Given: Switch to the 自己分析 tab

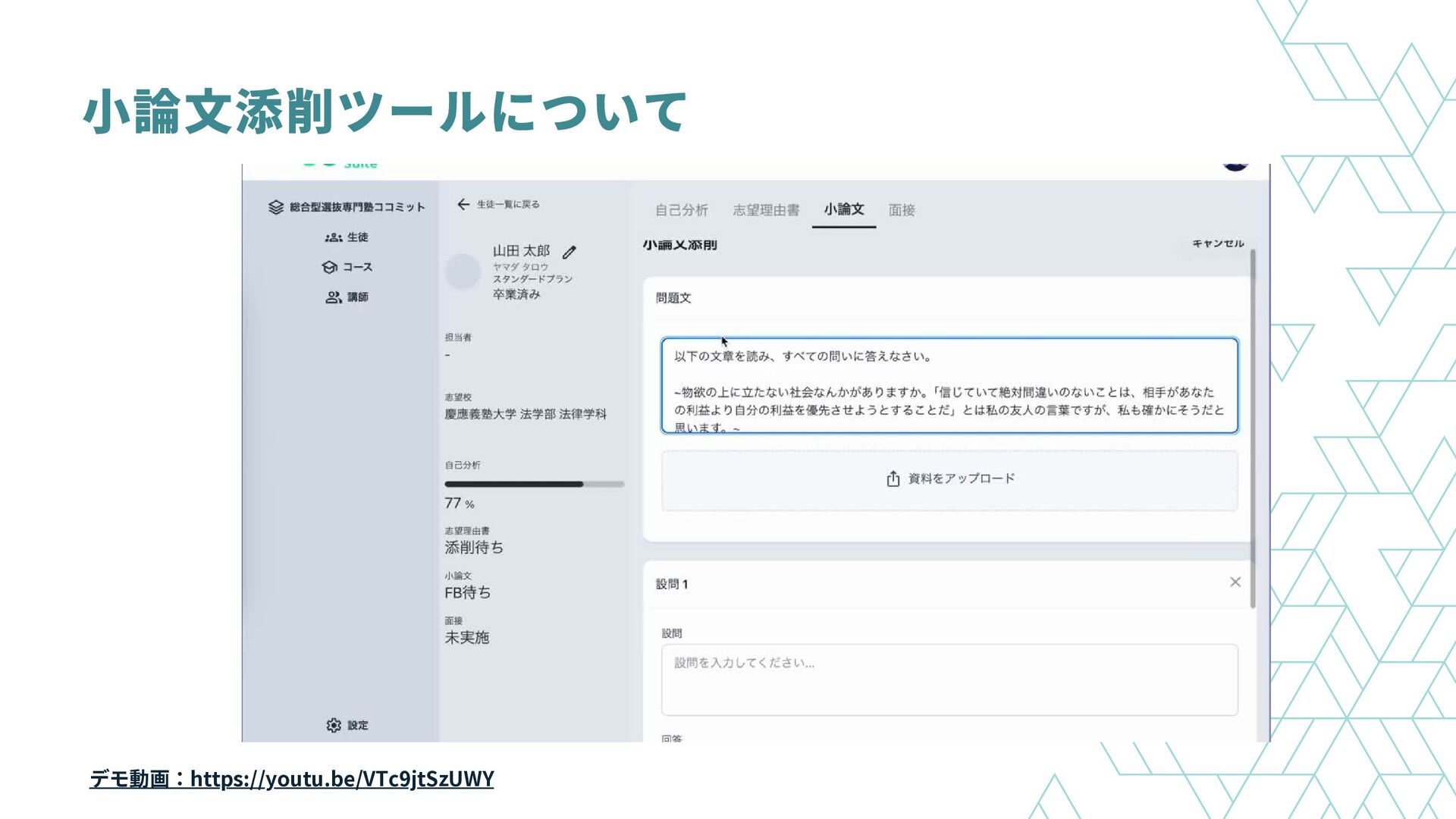Looking at the screenshot, I should (681, 210).
